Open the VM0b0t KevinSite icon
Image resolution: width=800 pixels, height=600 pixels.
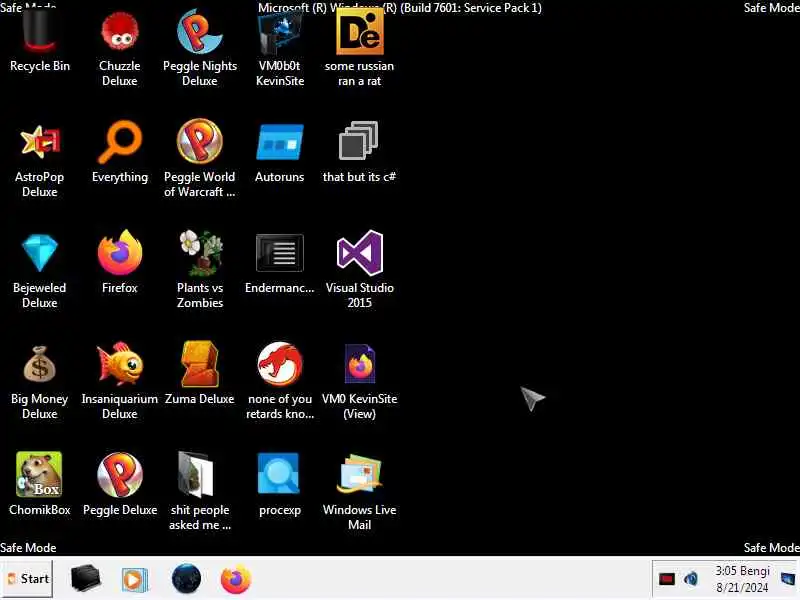[x=280, y=32]
